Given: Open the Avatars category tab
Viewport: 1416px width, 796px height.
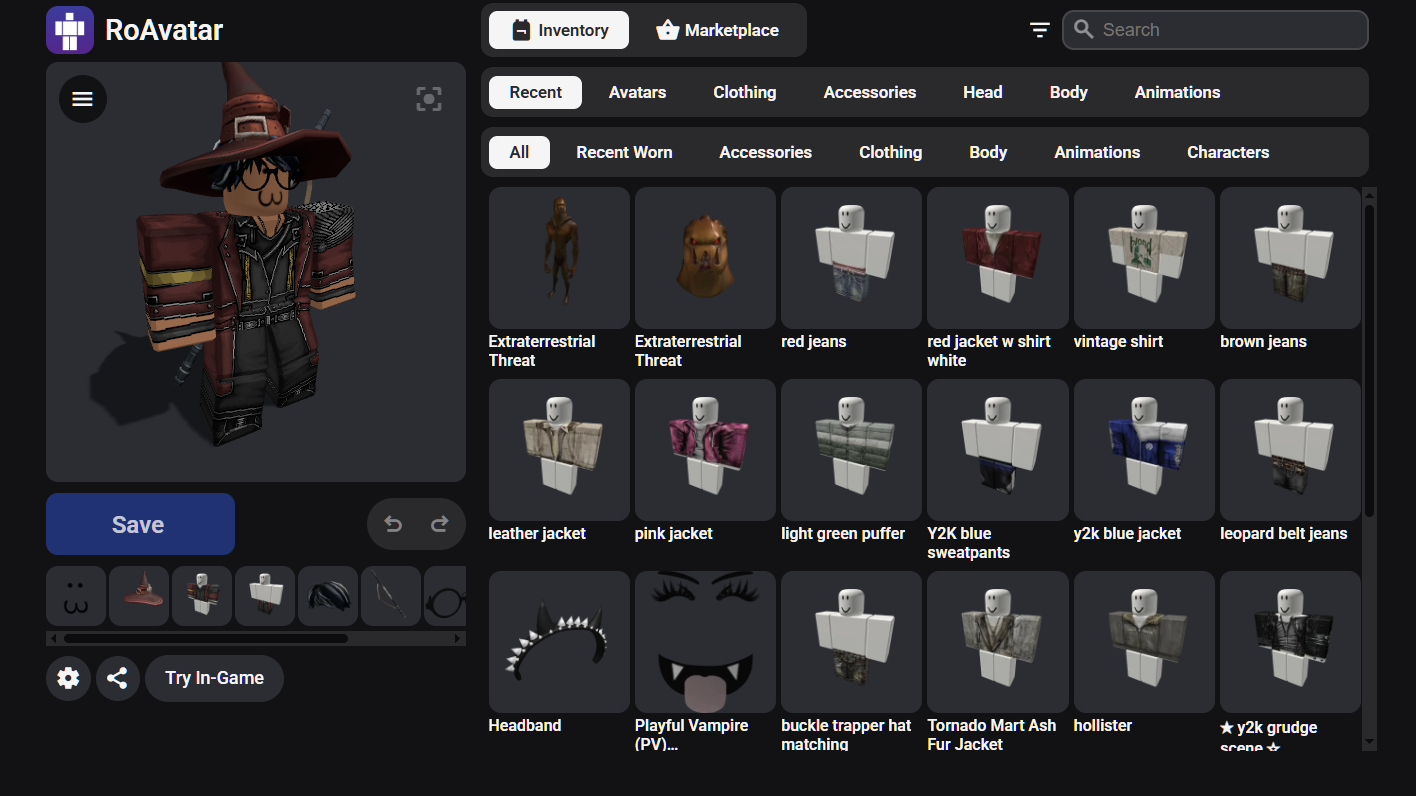Looking at the screenshot, I should 637,92.
